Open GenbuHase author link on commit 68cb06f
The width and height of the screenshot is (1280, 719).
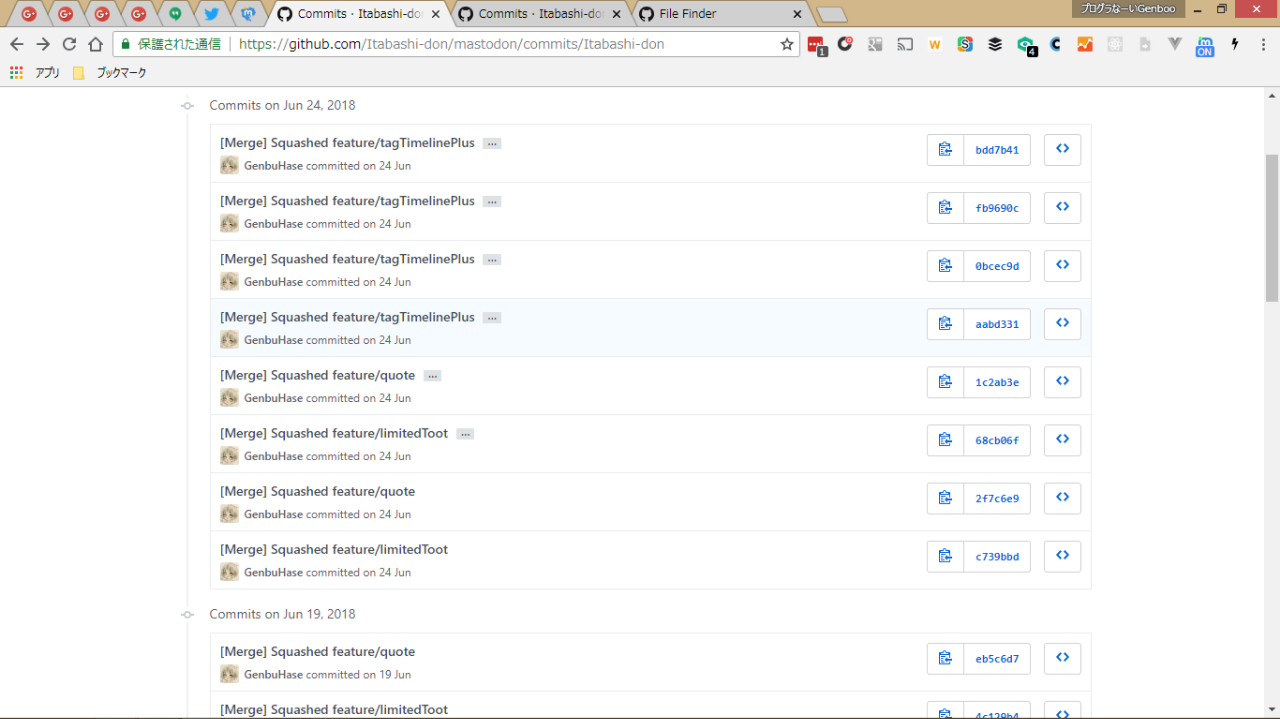pos(273,456)
